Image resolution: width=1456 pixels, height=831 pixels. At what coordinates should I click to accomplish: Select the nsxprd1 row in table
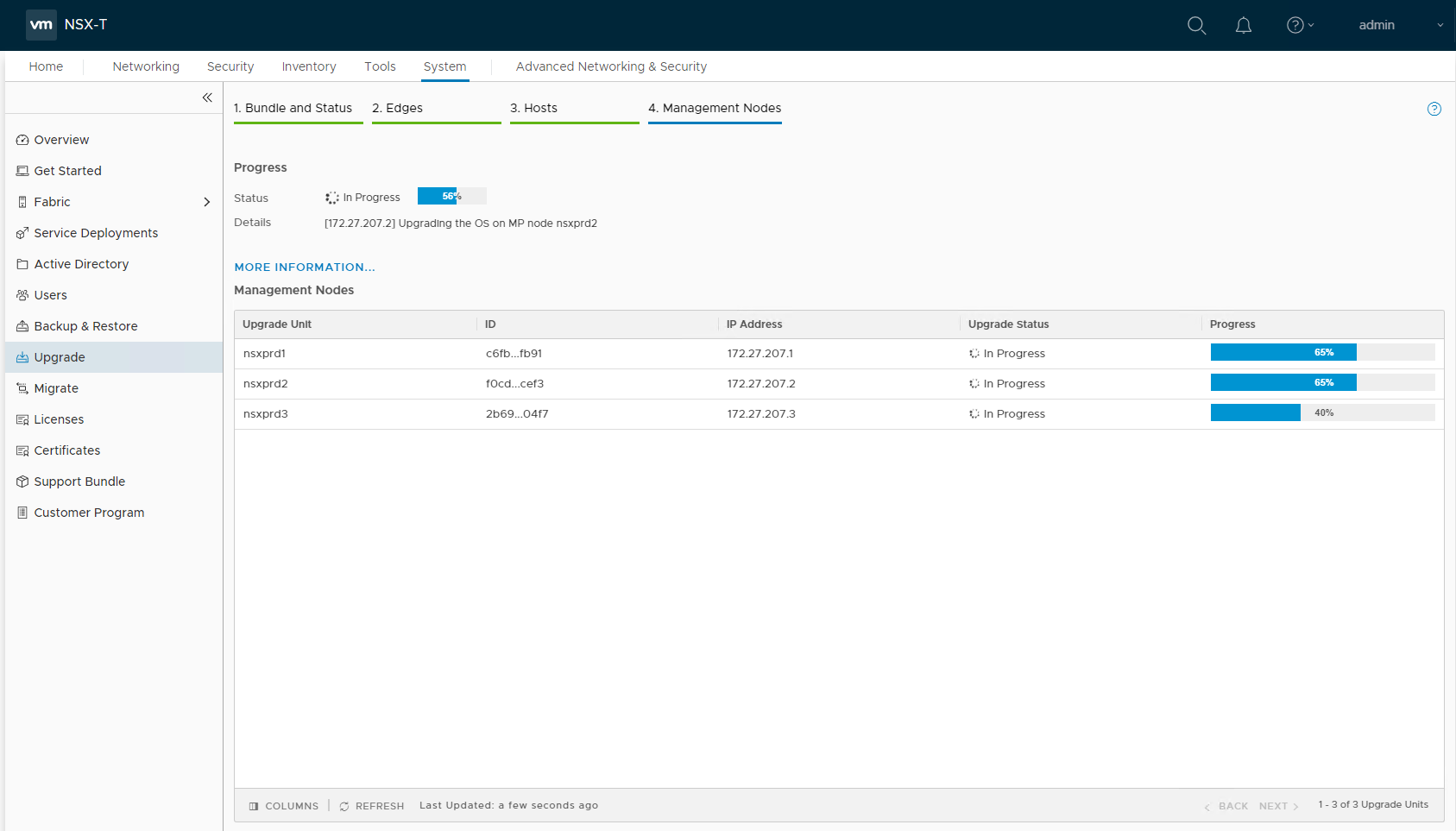pos(265,354)
